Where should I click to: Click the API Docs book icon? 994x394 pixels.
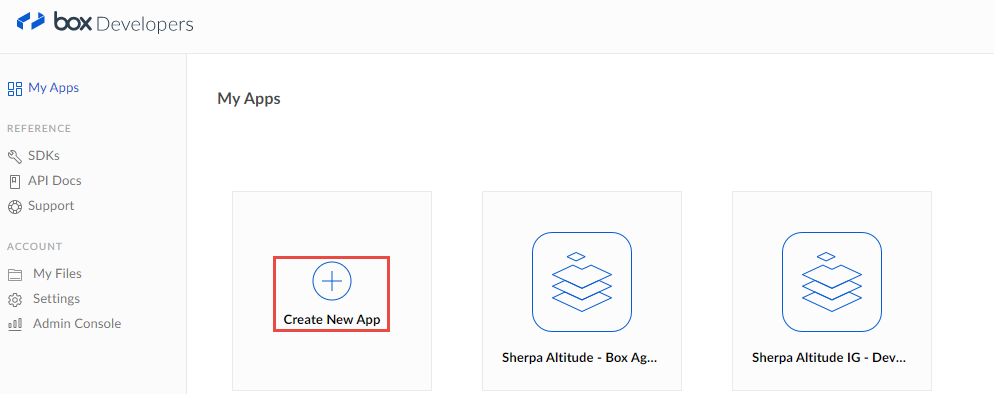click(15, 181)
